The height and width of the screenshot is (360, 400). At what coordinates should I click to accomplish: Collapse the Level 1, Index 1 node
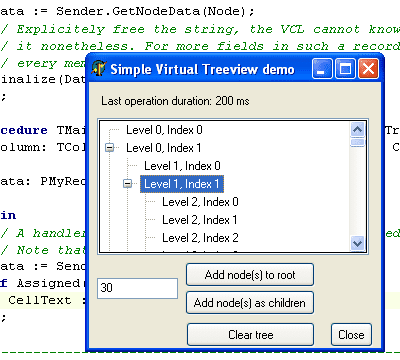click(x=127, y=183)
